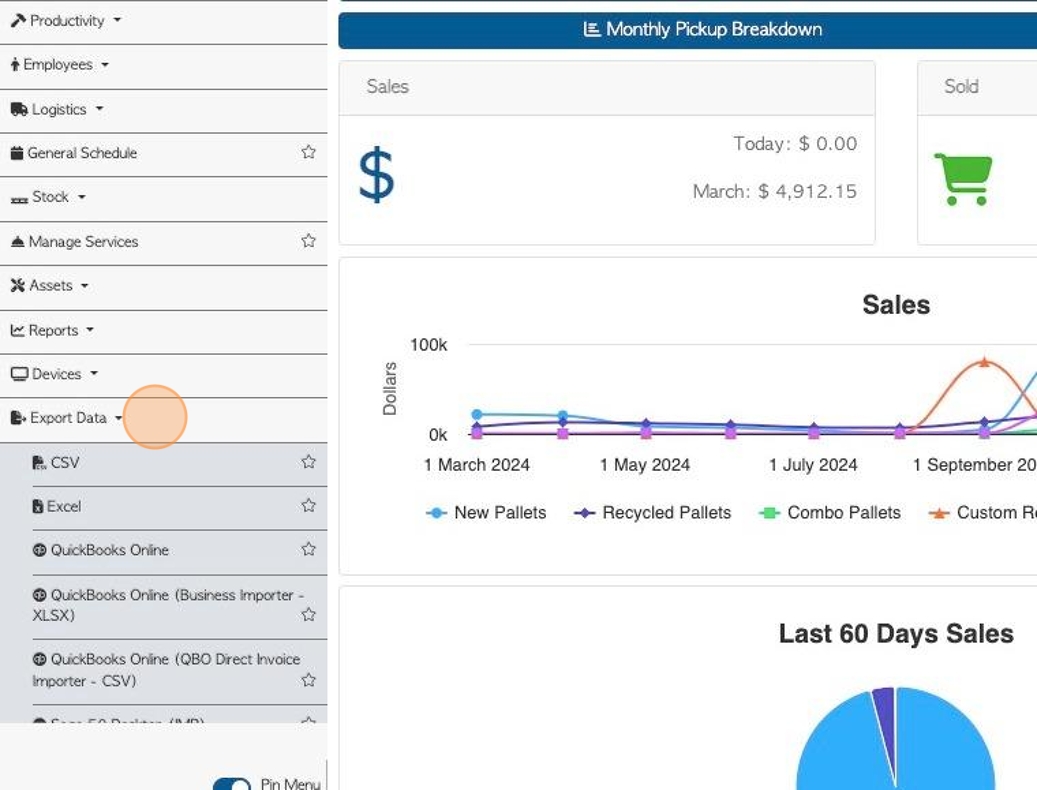Expand the Assets menu
Screen dimensions: 1037x790
pyautogui.click(x=50, y=286)
